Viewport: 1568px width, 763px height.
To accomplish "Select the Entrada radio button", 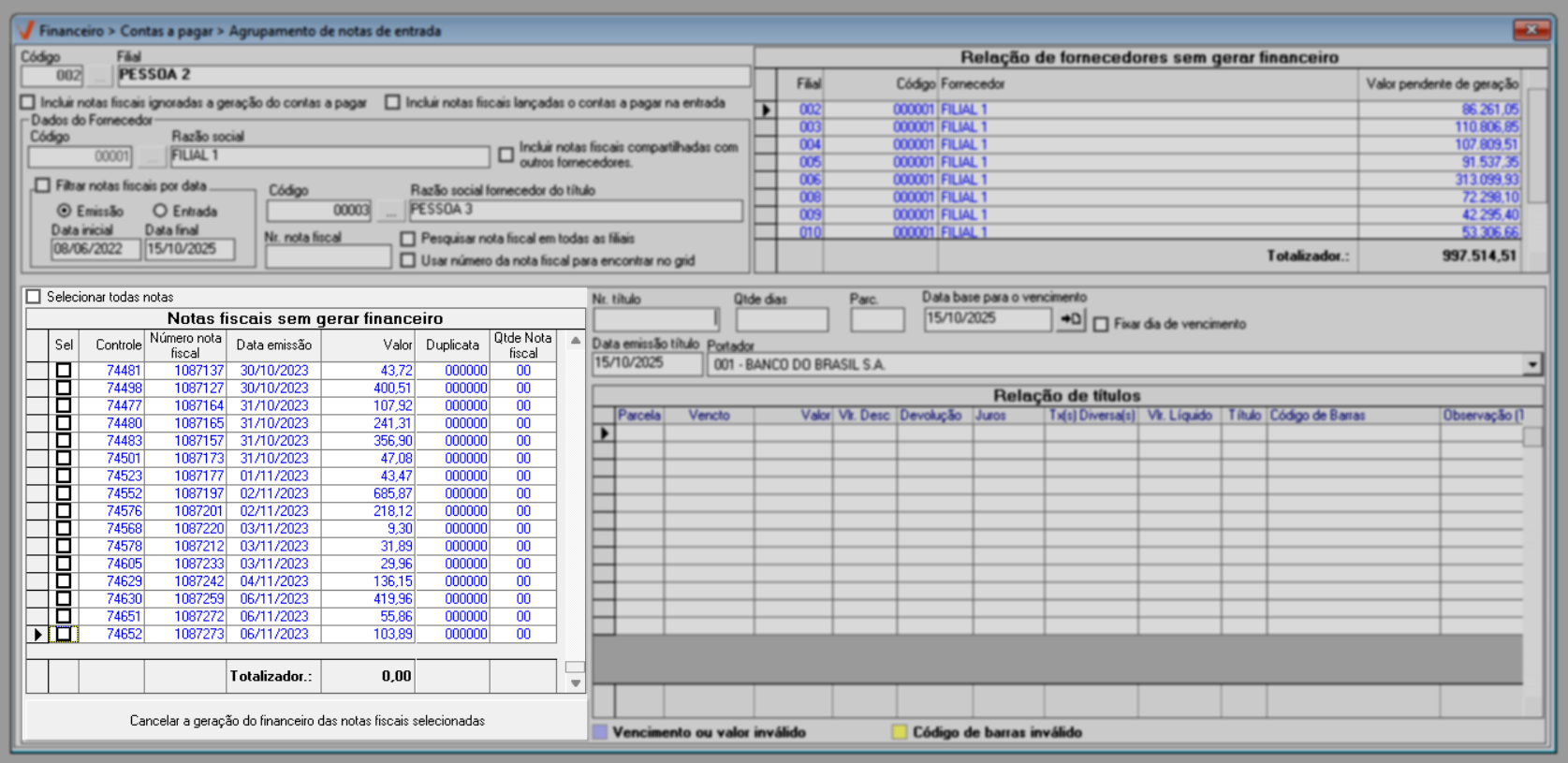I will (x=160, y=211).
